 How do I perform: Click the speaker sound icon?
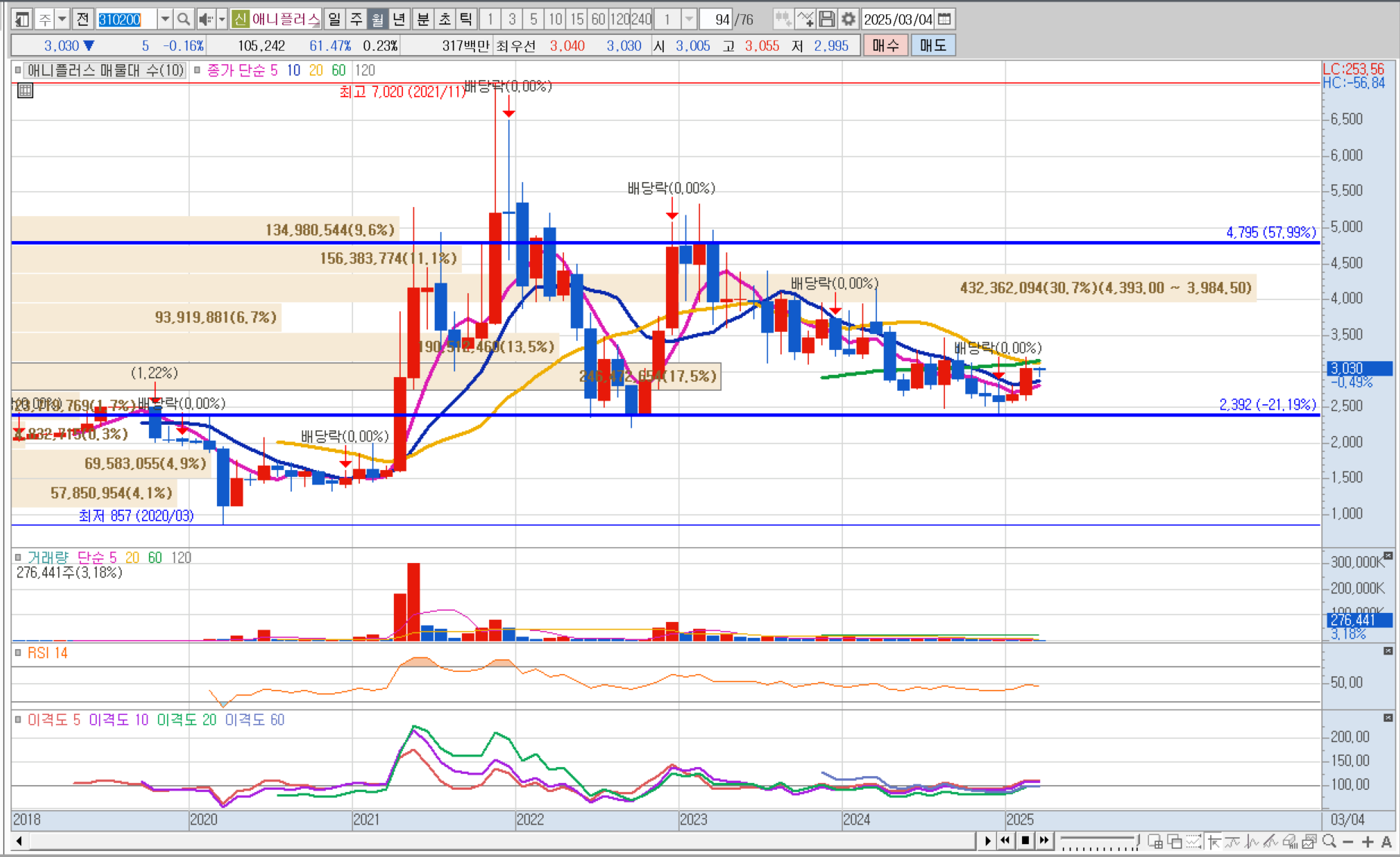tap(205, 19)
